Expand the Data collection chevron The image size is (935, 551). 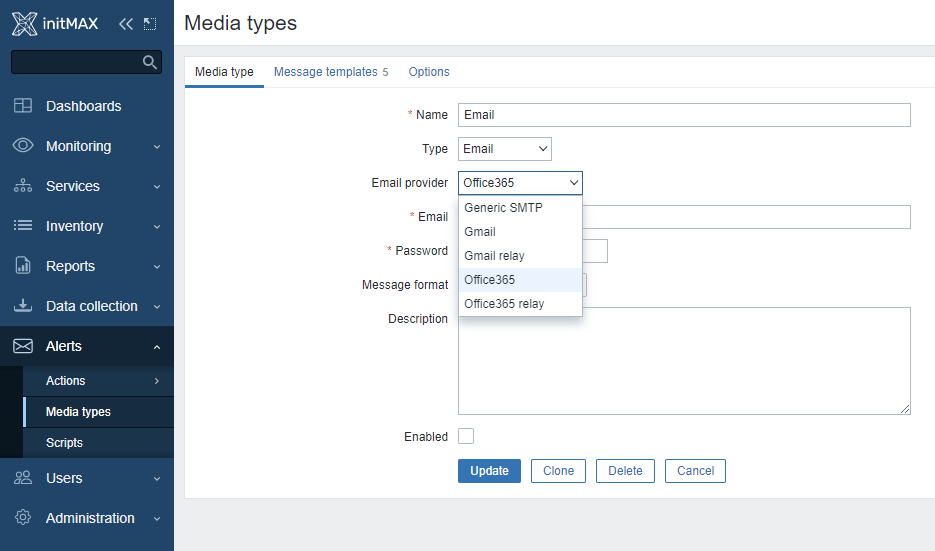[157, 307]
